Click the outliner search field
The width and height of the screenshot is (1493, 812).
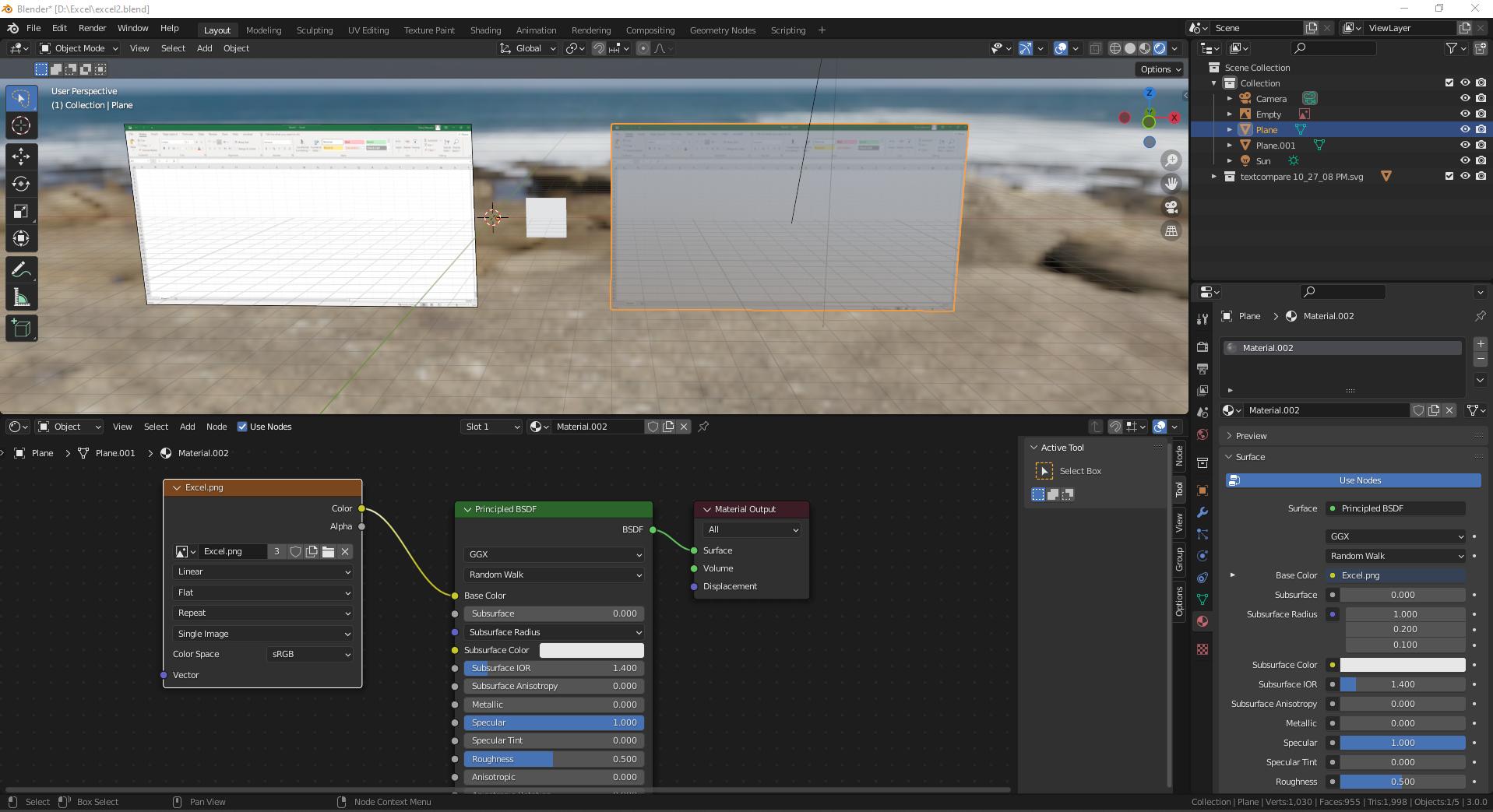coord(1333,48)
